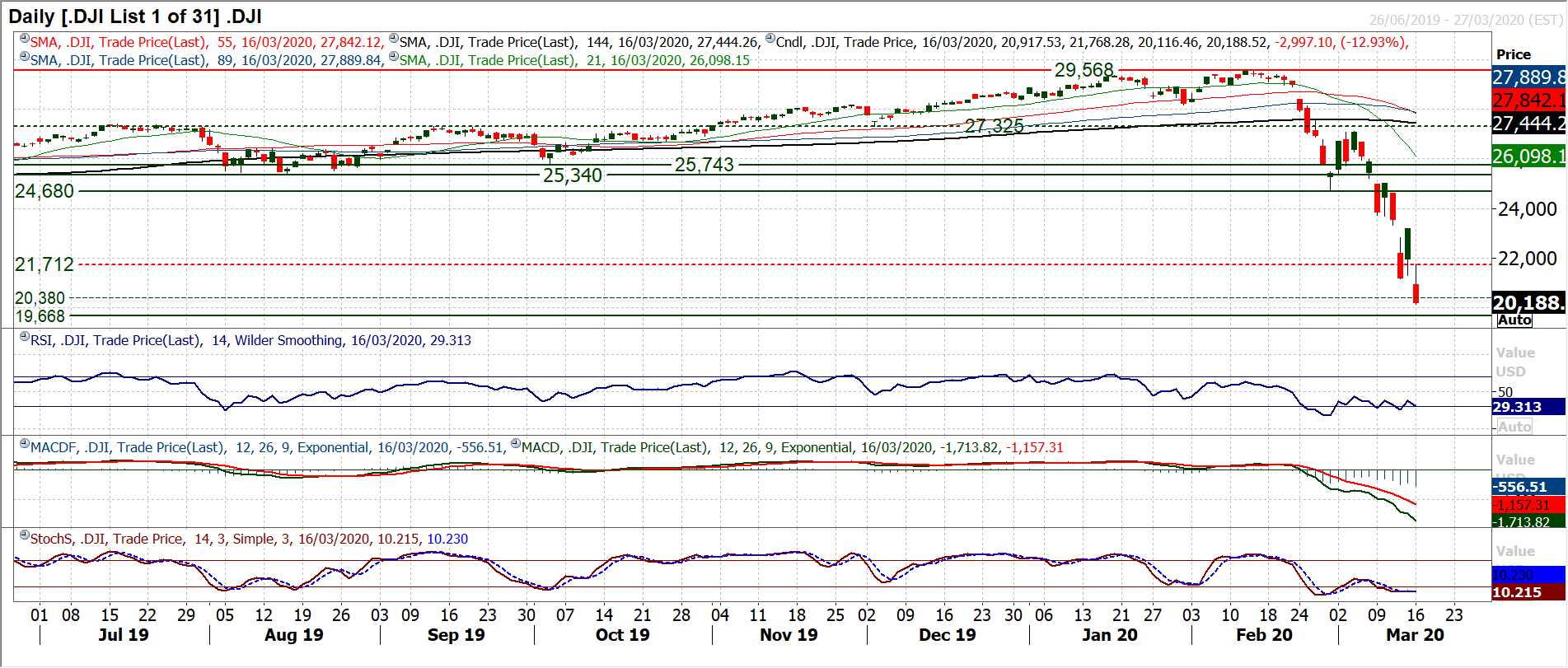This screenshot has width=1568, height=668.
Task: Click the icon beside the SMA 21 label
Action: [394, 57]
